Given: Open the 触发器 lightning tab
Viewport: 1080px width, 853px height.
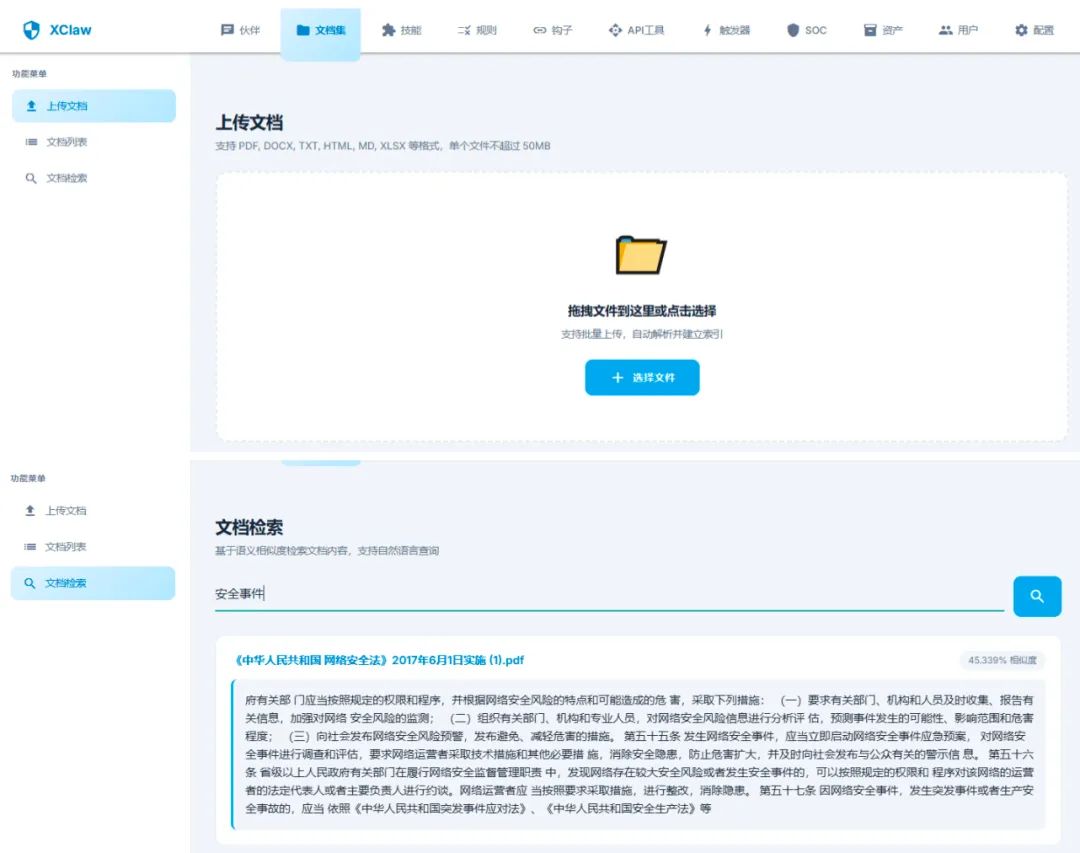Looking at the screenshot, I should coord(726,30).
